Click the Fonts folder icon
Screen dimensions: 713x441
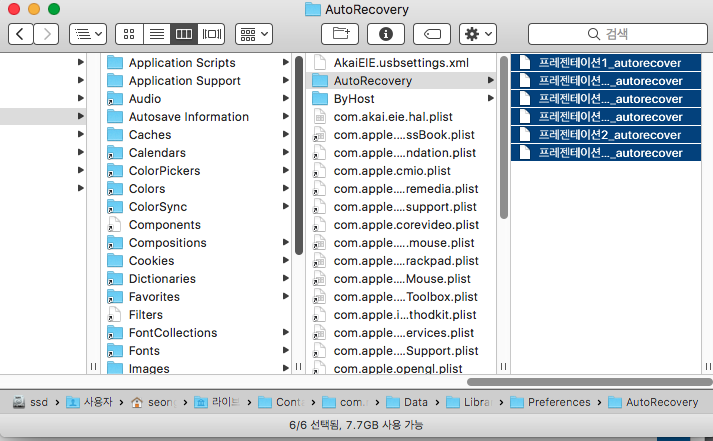click(115, 351)
